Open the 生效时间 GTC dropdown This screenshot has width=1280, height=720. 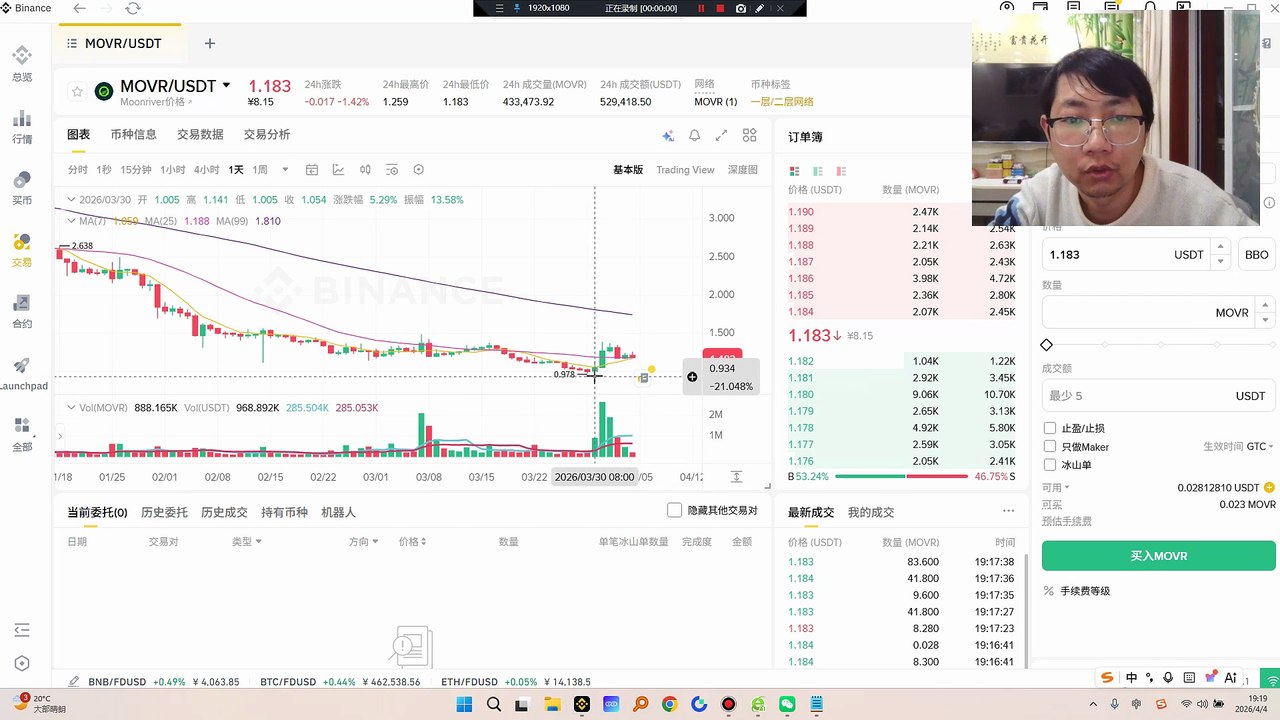tap(1239, 446)
